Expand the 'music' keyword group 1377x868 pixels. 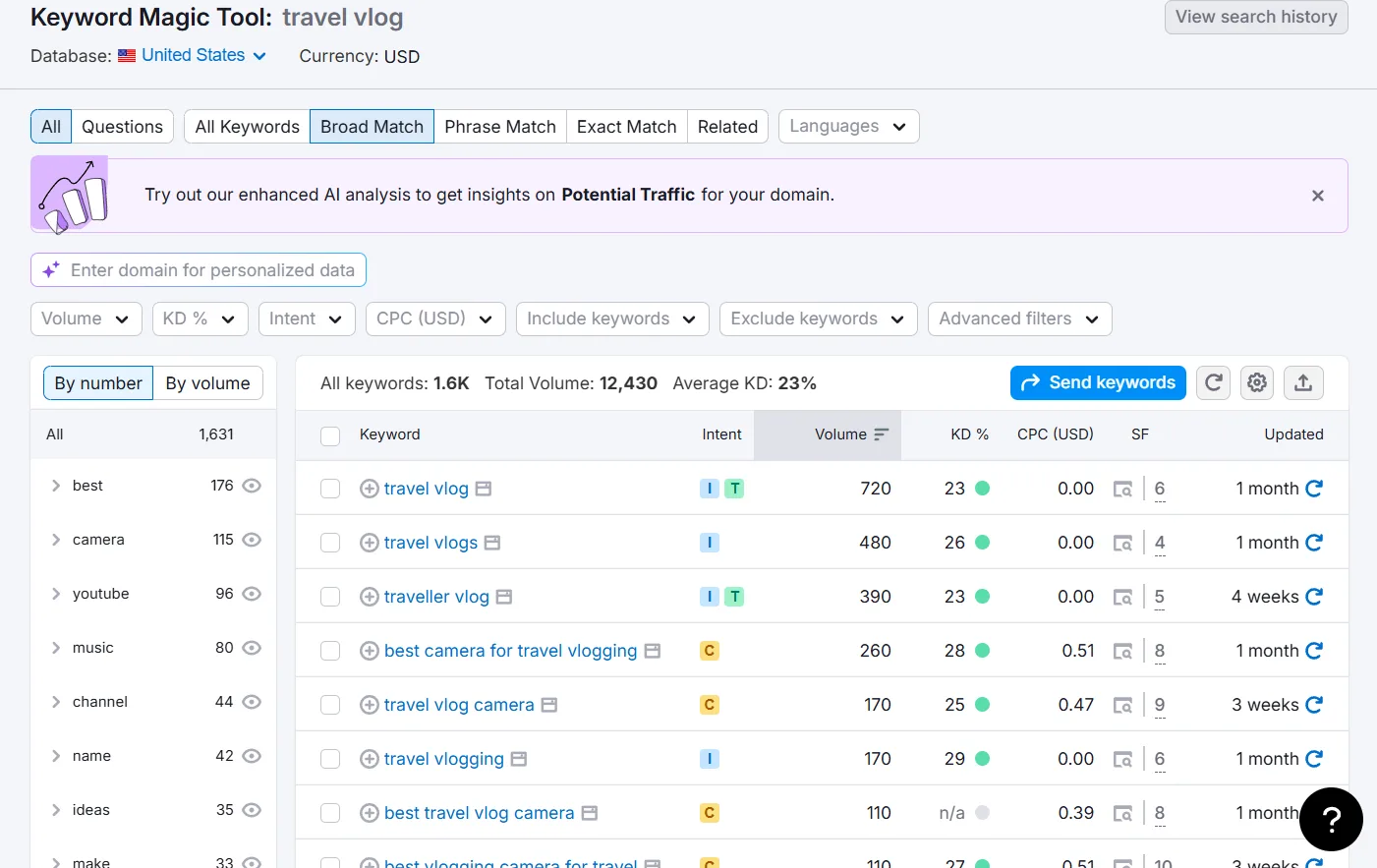coord(56,648)
